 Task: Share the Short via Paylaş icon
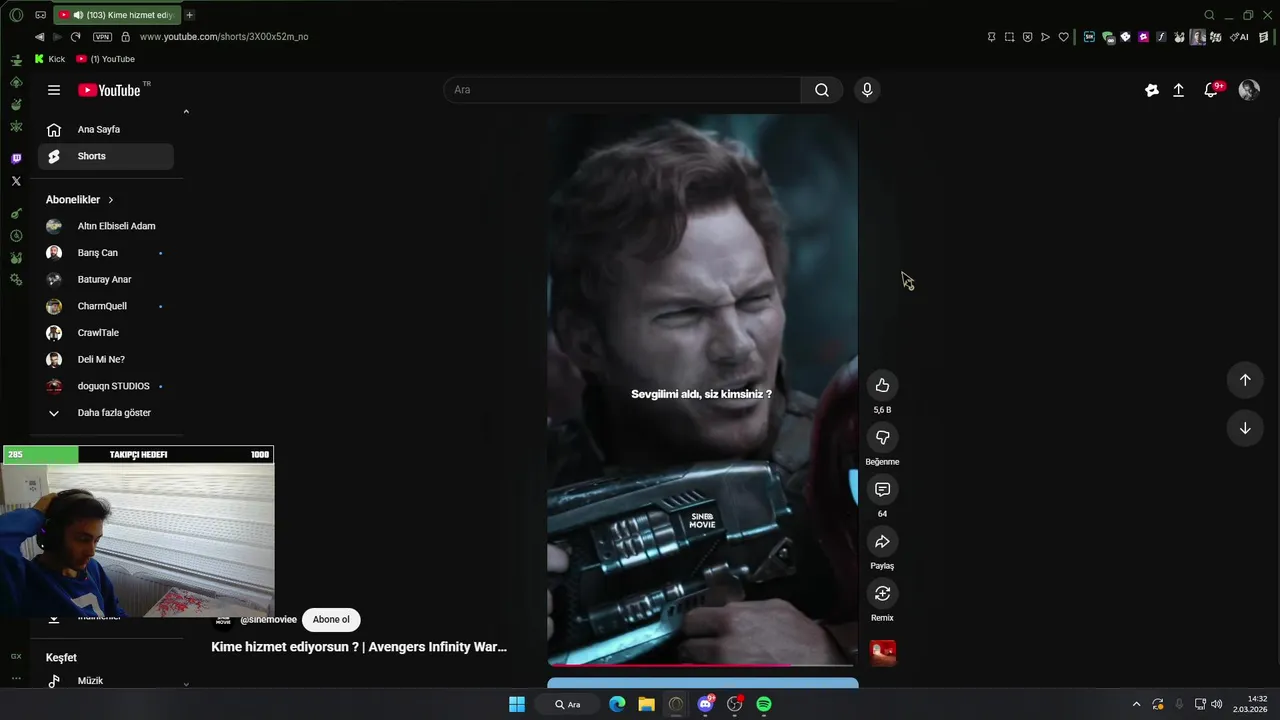[x=882, y=541]
